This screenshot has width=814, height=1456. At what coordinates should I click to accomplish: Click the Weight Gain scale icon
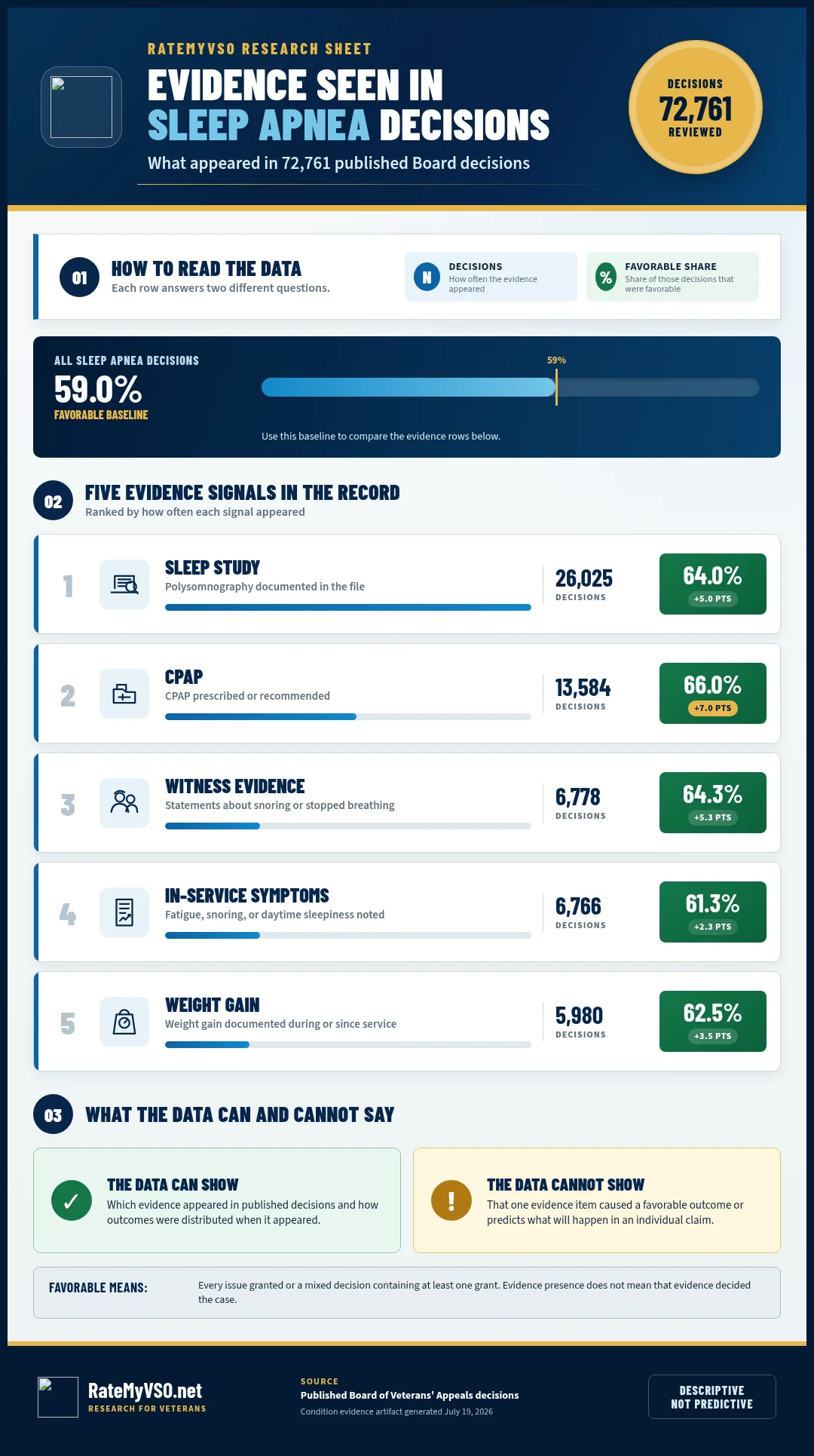click(124, 1022)
